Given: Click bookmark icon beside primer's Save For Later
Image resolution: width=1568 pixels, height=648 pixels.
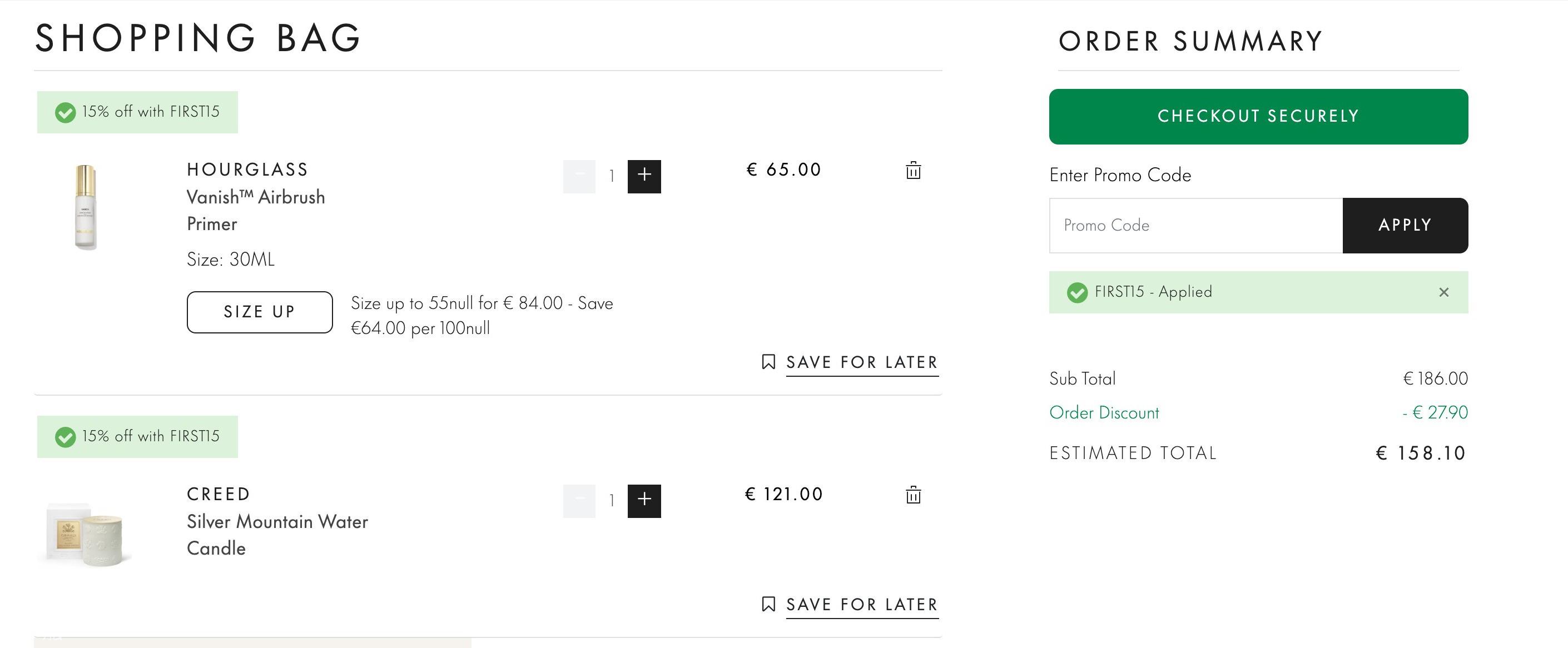Looking at the screenshot, I should [768, 362].
